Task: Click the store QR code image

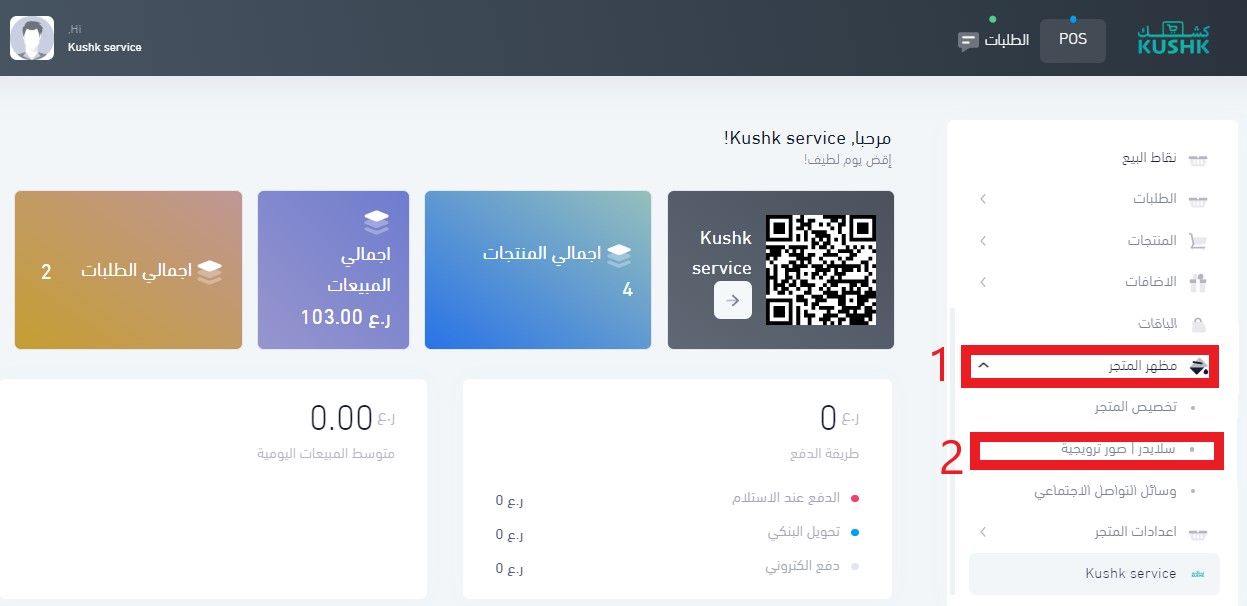Action: (x=821, y=269)
